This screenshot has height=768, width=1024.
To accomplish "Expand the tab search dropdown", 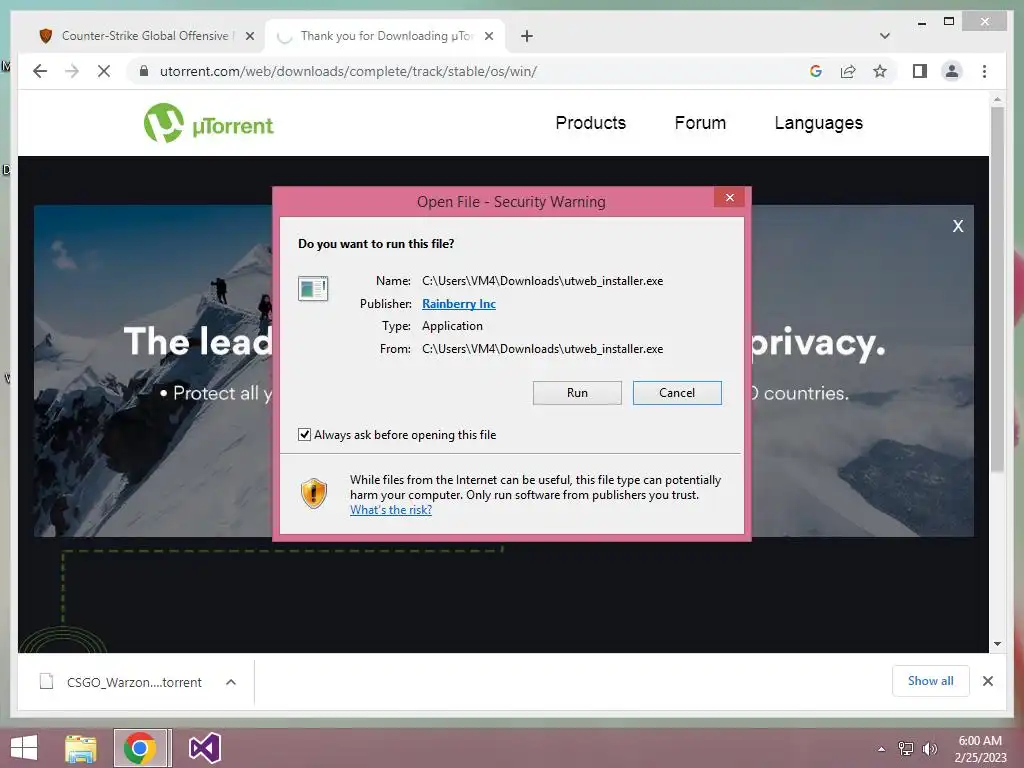I will pos(885,36).
